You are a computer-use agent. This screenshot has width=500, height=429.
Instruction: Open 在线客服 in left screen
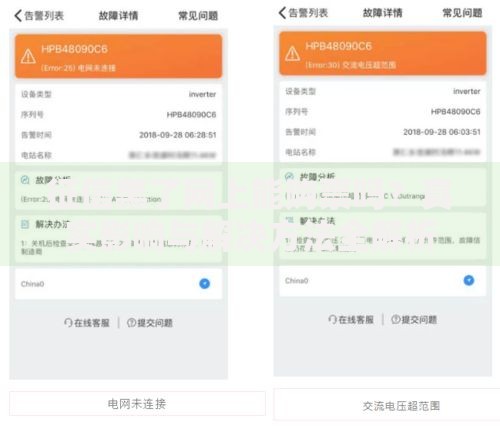87,323
